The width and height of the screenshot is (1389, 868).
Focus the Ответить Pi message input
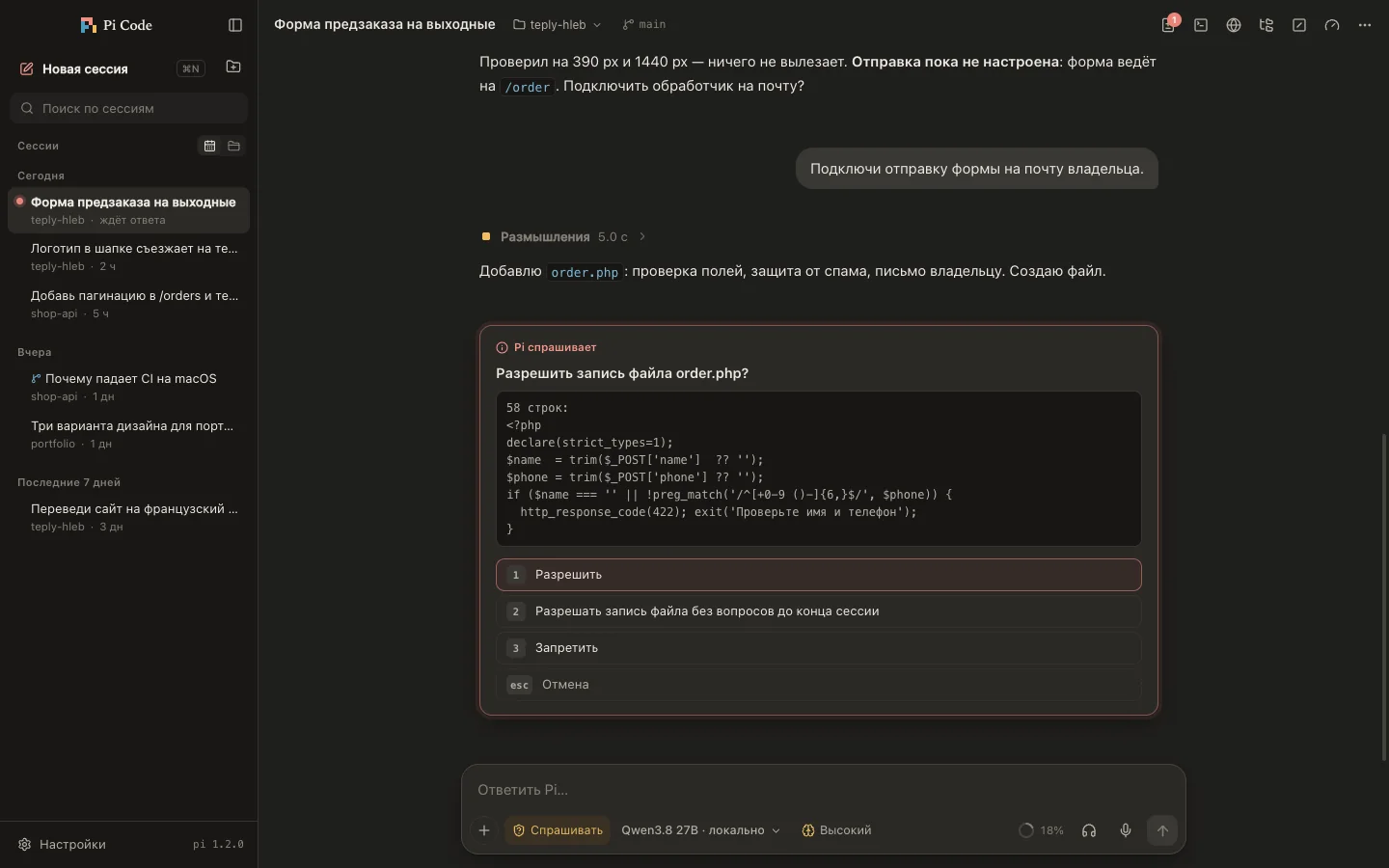[x=824, y=790]
